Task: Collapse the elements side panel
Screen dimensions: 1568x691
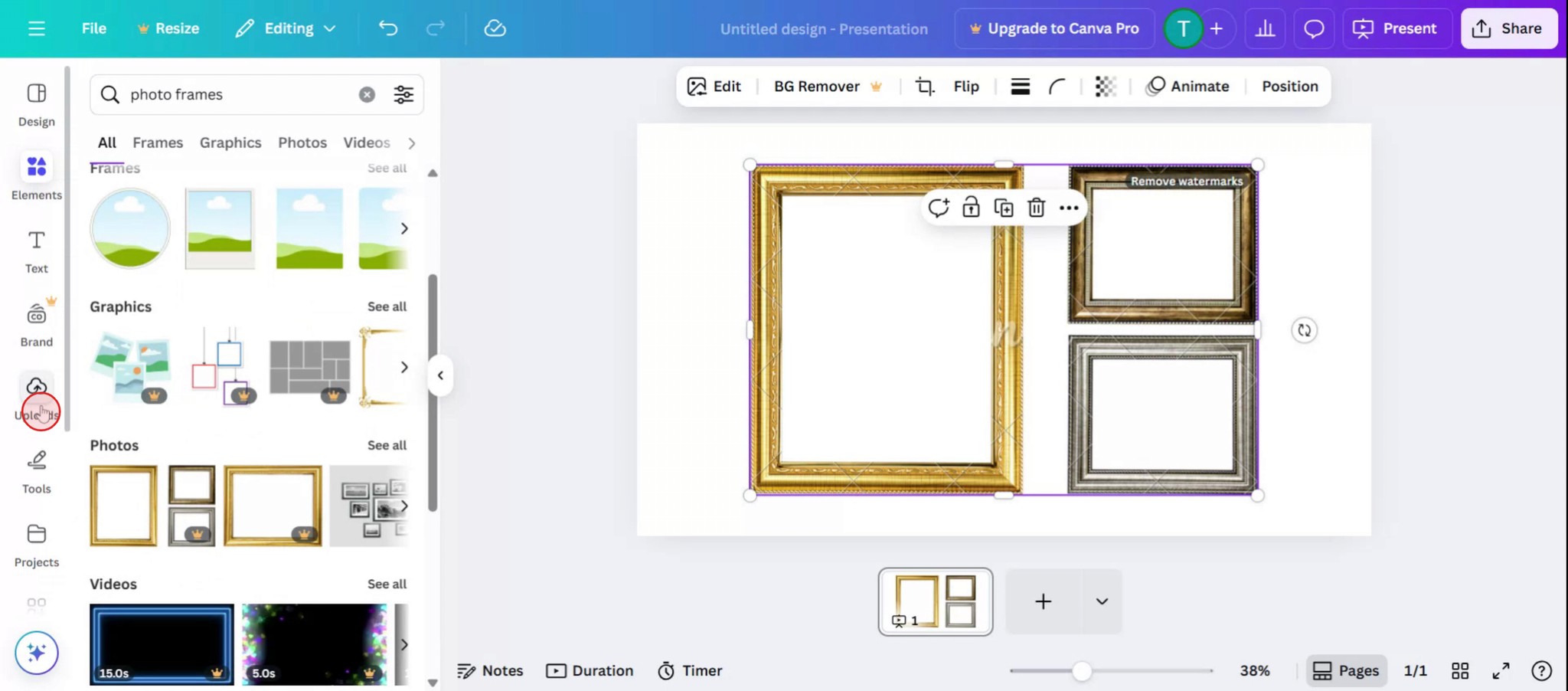Action: tap(440, 375)
